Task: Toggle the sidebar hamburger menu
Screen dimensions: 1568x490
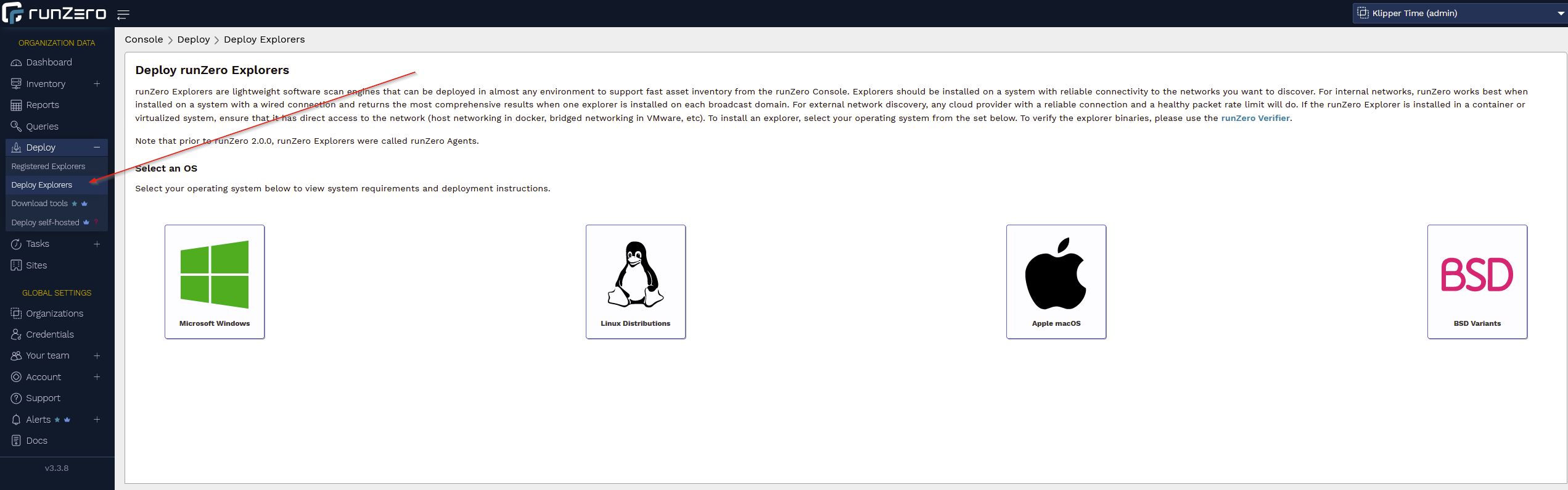Action: click(x=123, y=14)
